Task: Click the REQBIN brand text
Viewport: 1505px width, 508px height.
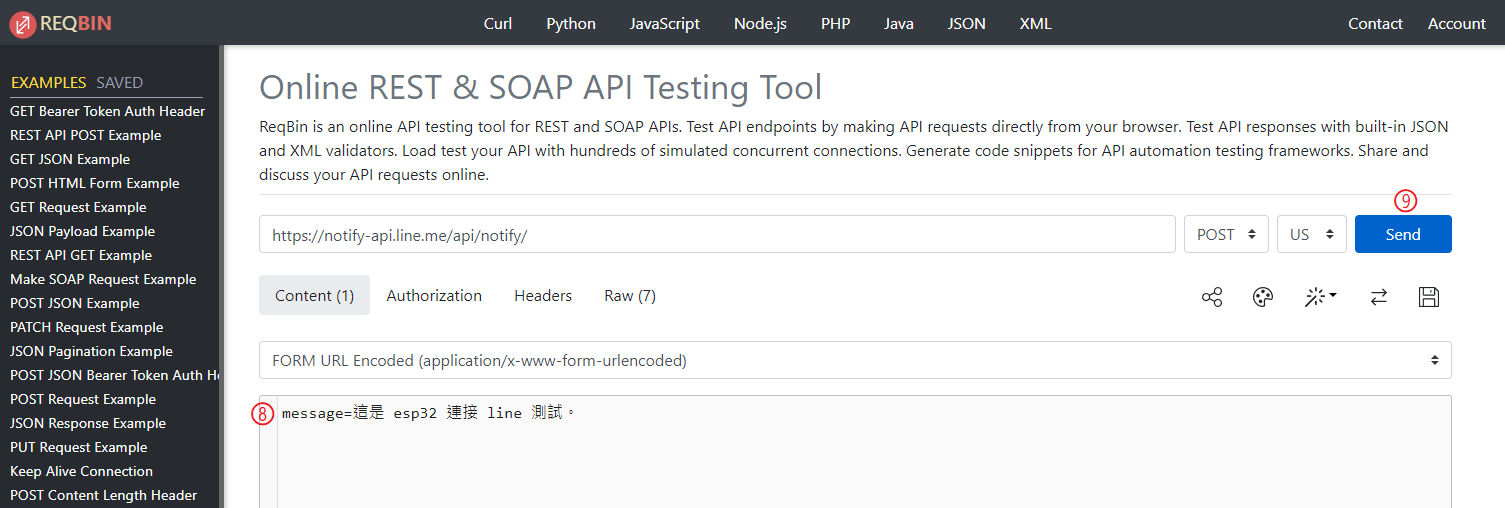Action: [x=74, y=24]
